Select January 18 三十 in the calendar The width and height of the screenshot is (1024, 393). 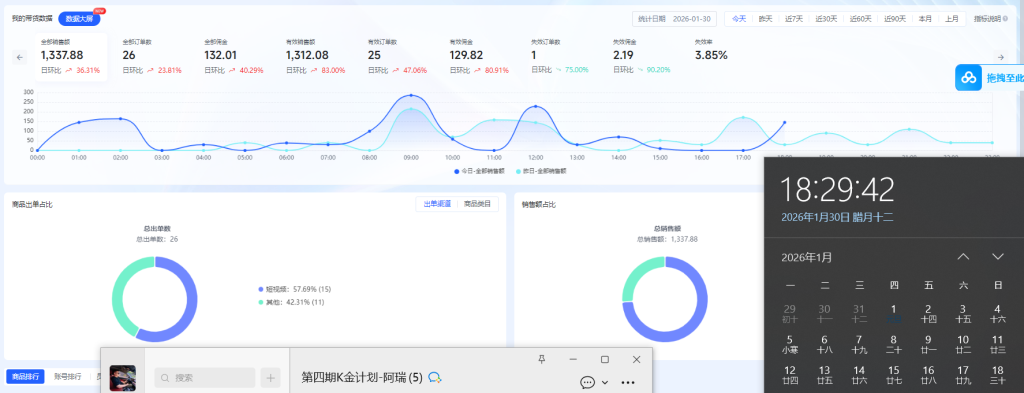(997, 375)
